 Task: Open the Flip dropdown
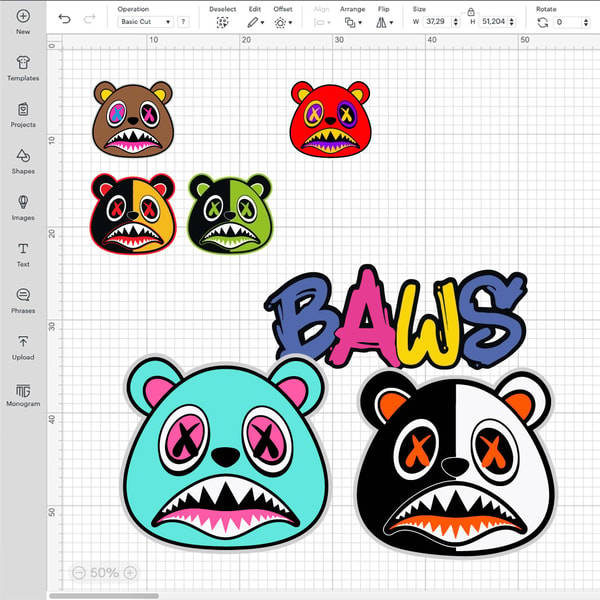384,23
